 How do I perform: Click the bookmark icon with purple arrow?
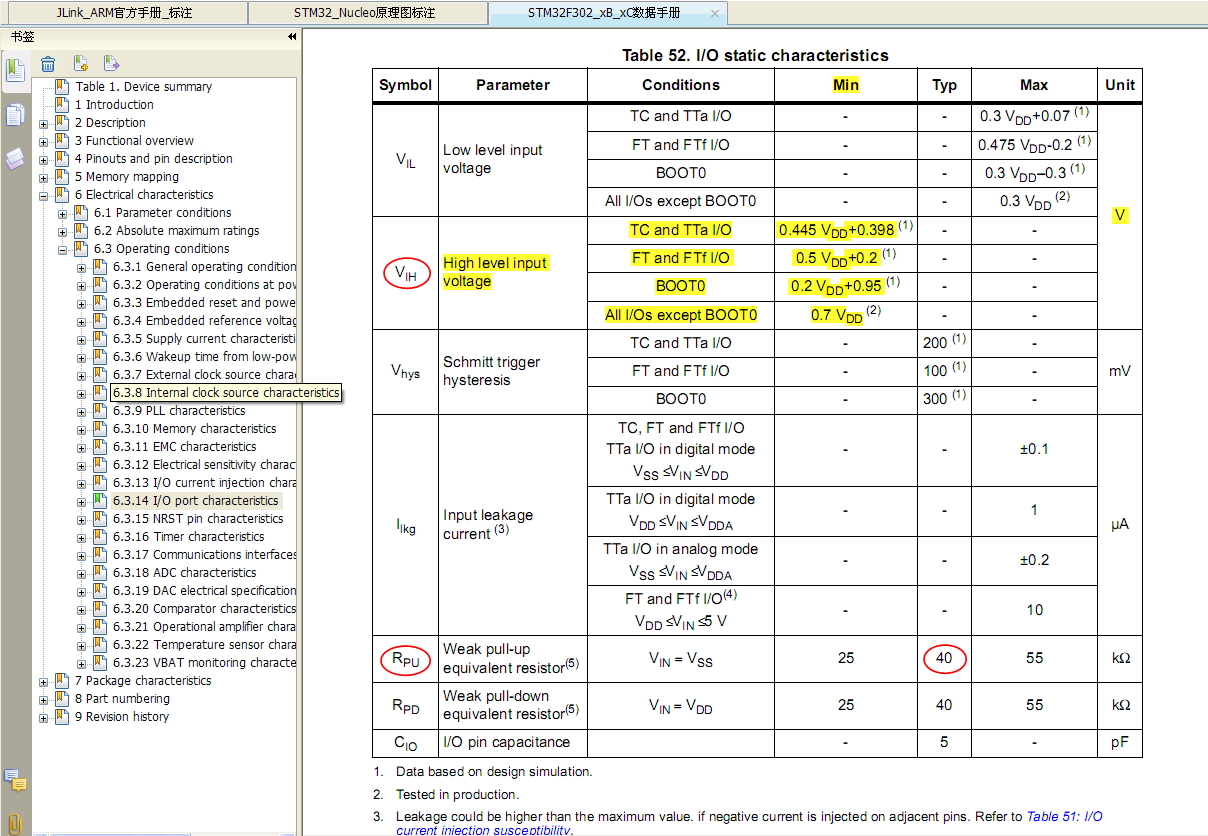111,64
